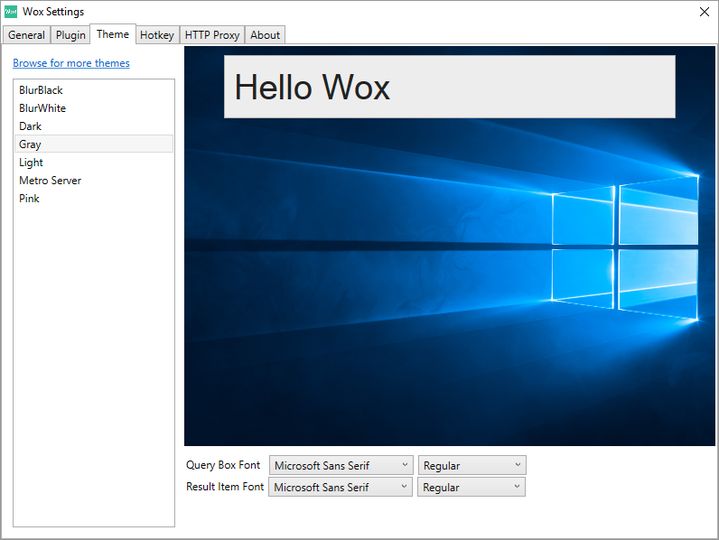
Task: Expand the Result Item Font family dropdown
Action: (340, 487)
